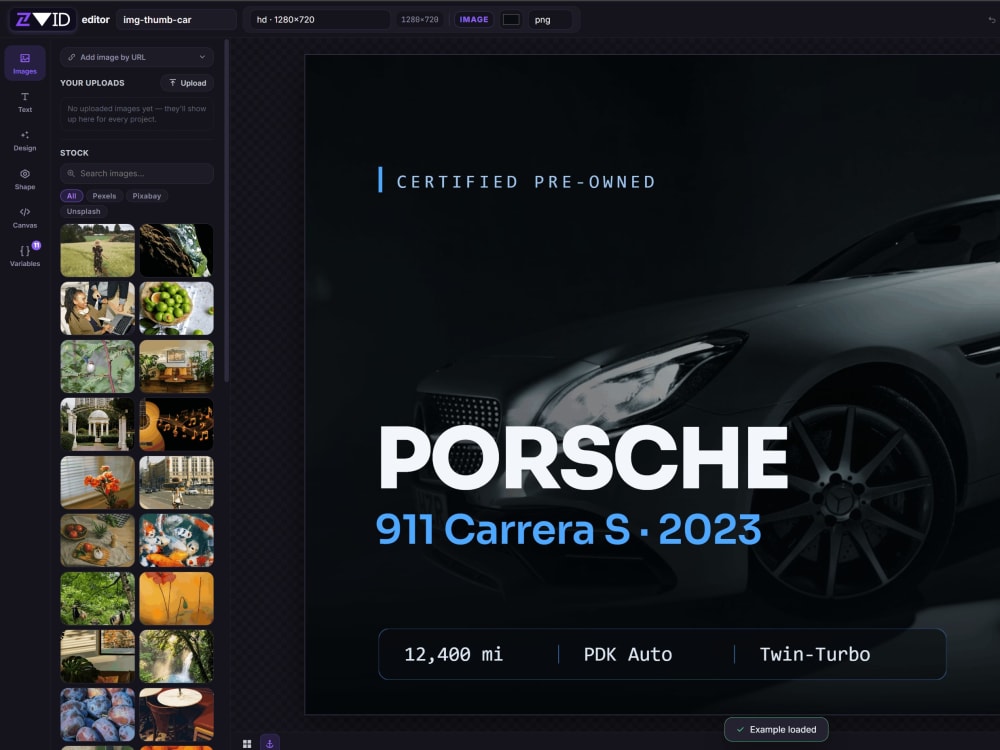Screen dimensions: 1000x750
Task: Select the PDK Auto spec text
Action: pos(628,654)
